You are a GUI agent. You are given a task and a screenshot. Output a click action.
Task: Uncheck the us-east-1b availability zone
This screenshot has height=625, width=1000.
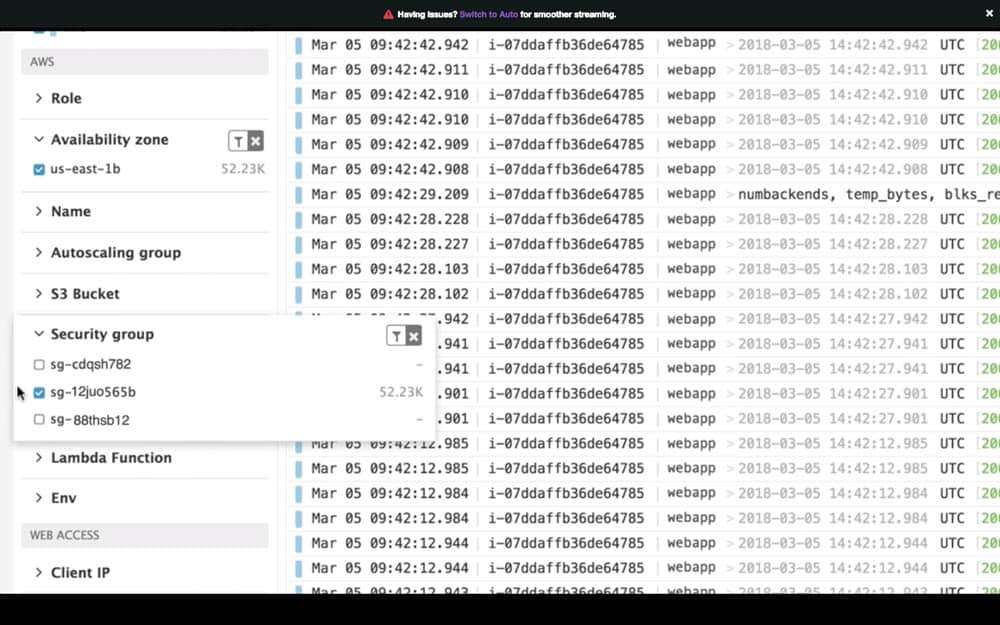coord(39,169)
